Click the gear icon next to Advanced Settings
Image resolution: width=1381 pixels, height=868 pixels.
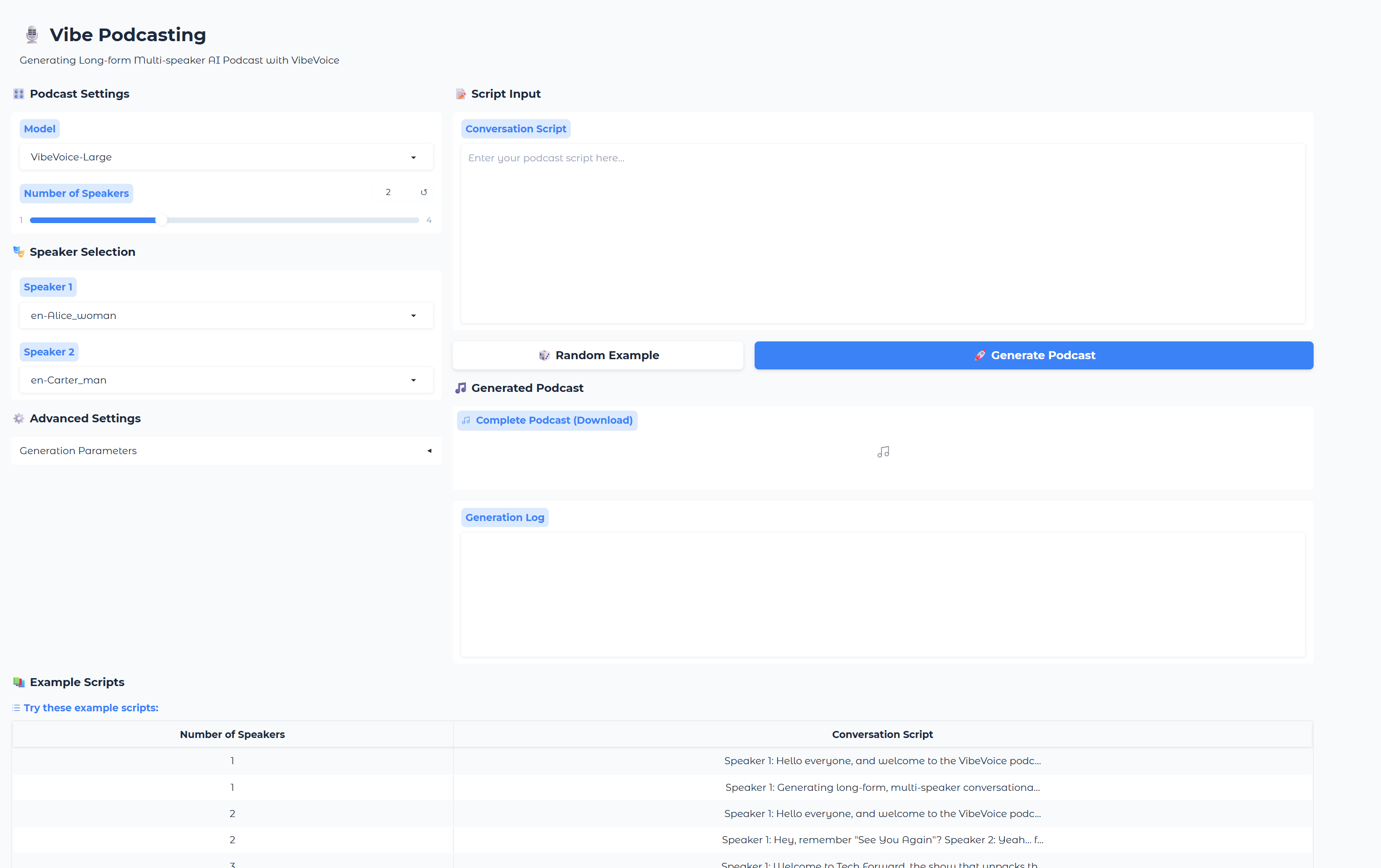tap(19, 419)
